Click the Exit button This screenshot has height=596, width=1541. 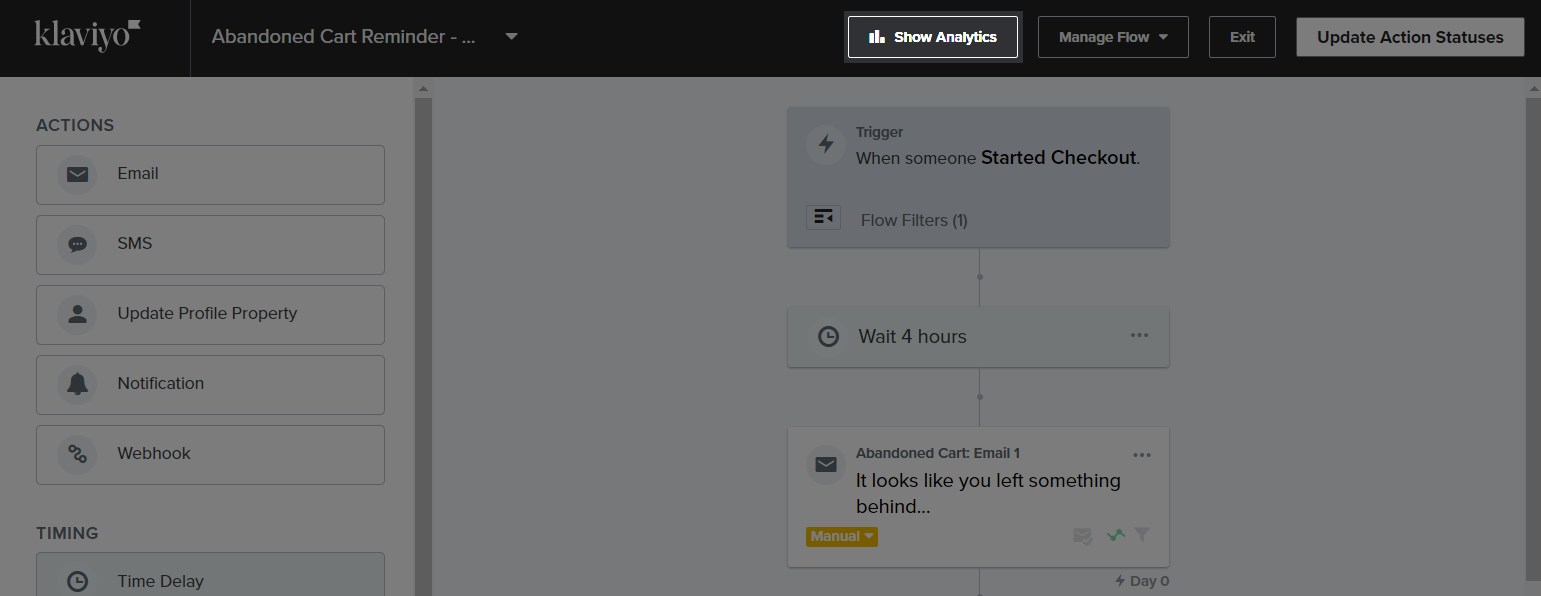1242,37
